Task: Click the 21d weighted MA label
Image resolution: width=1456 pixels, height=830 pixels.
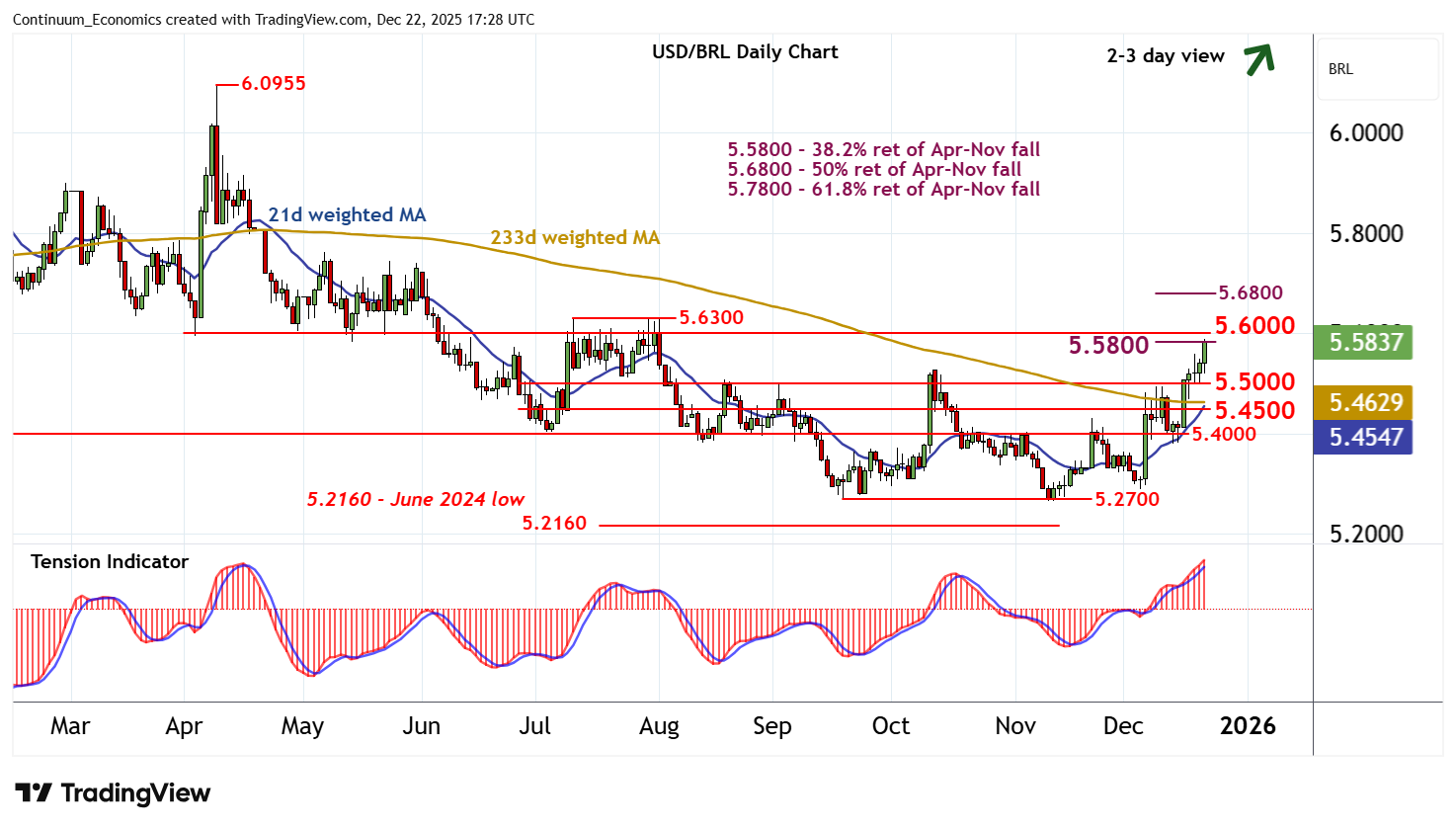Action: 347,214
